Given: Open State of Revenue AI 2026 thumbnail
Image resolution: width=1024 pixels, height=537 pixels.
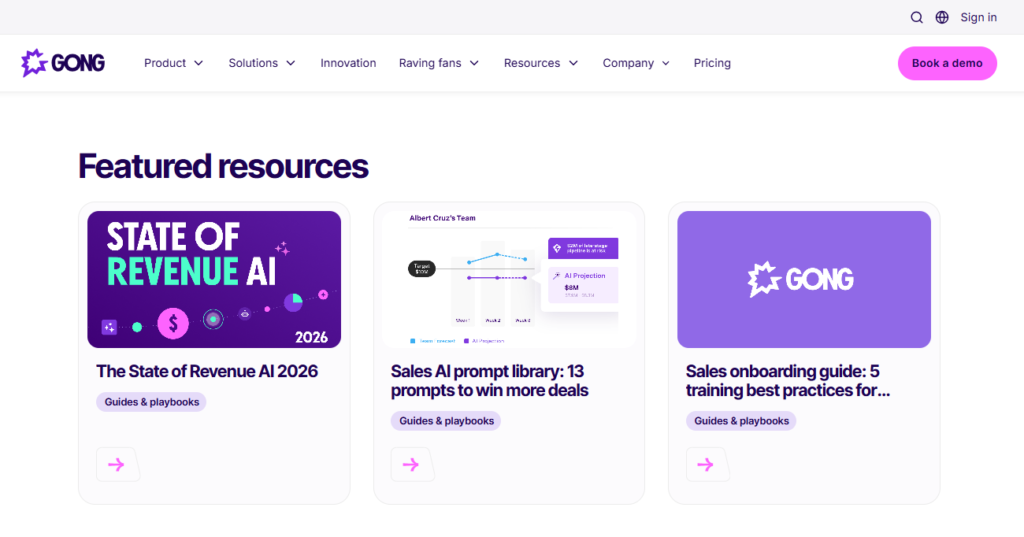Looking at the screenshot, I should coord(214,279).
